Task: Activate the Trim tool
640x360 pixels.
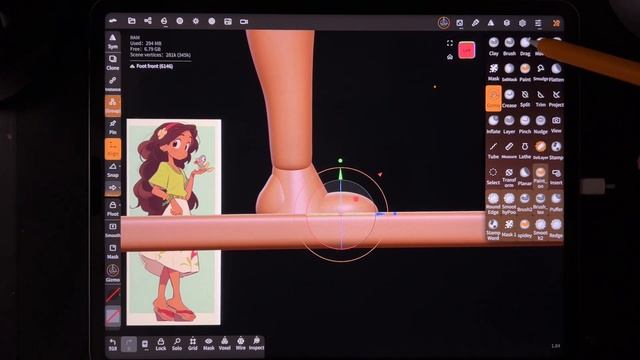Action: tap(540, 98)
